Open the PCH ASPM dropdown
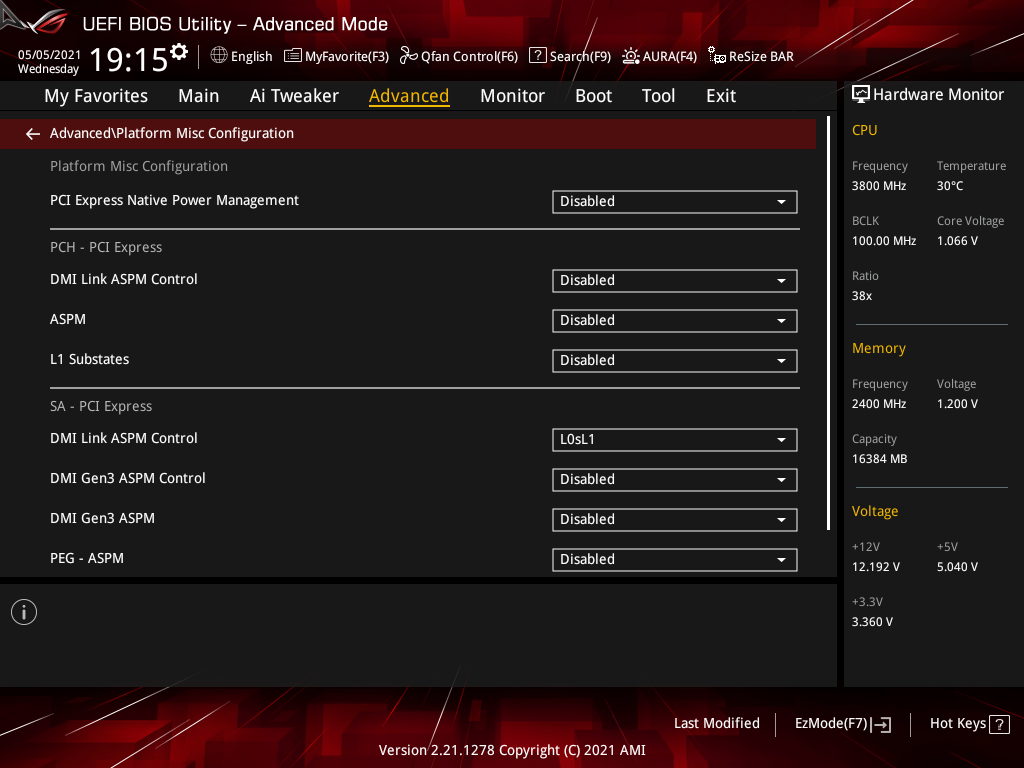This screenshot has width=1024, height=768. point(675,321)
